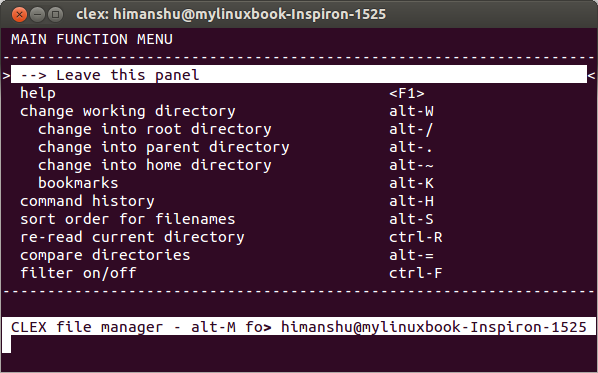598x373 pixels.
Task: Choose 'change working directory' option
Action: (128, 111)
